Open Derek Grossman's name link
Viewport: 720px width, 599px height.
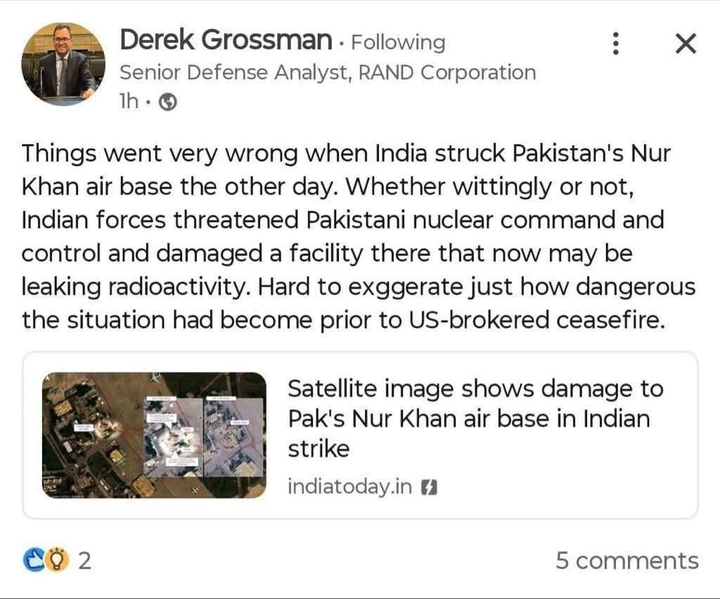click(225, 40)
